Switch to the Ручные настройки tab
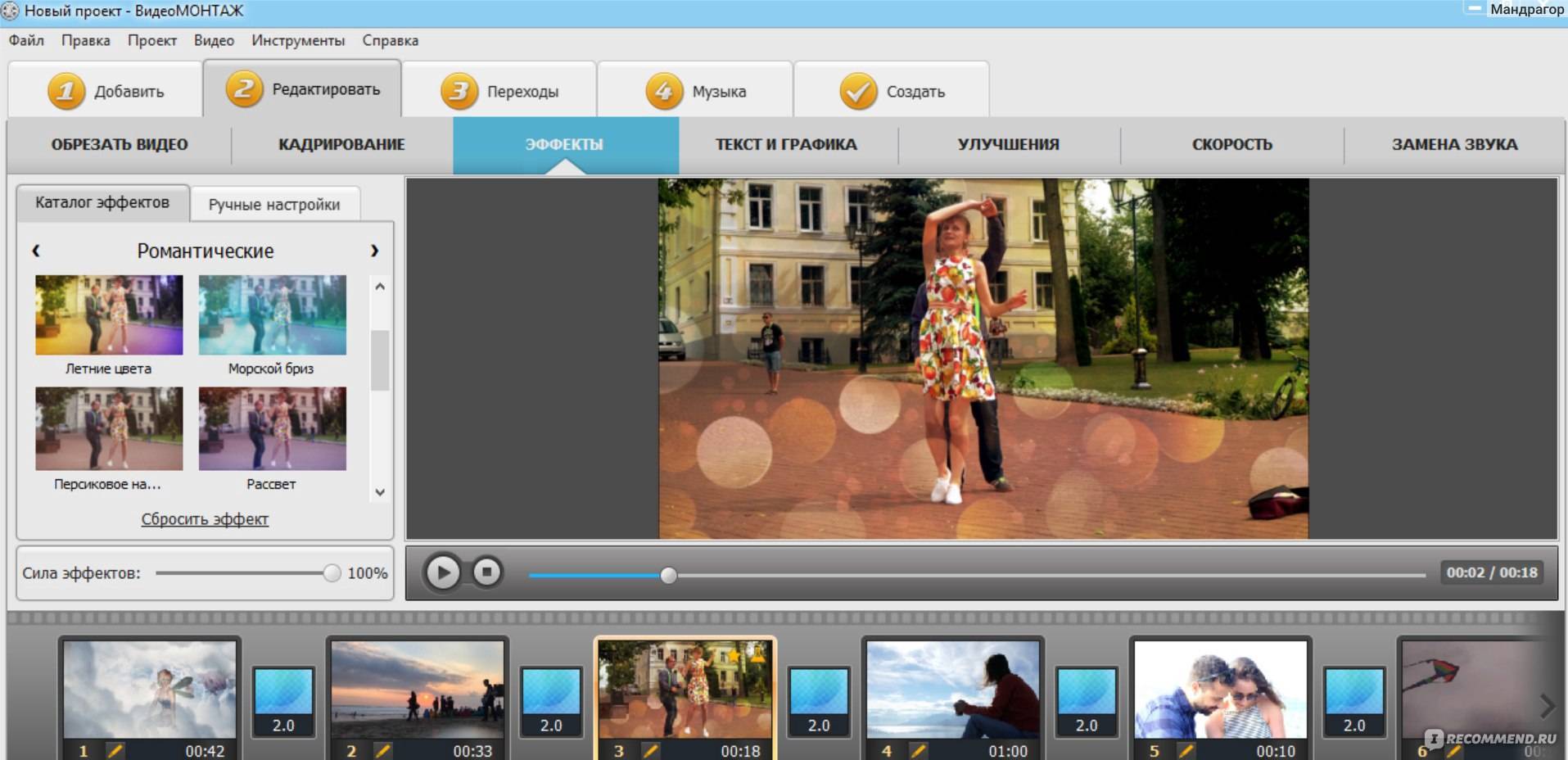Screen dimensions: 1568x760 pos(274,205)
